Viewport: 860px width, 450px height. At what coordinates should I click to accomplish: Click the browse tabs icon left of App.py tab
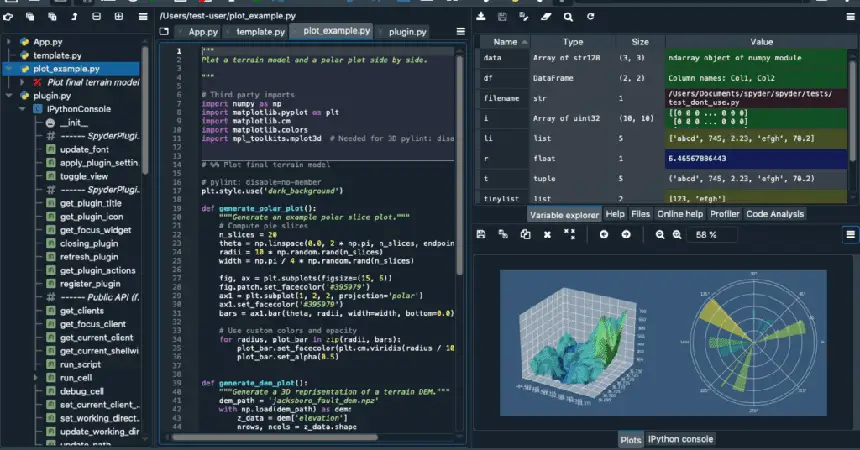(164, 32)
